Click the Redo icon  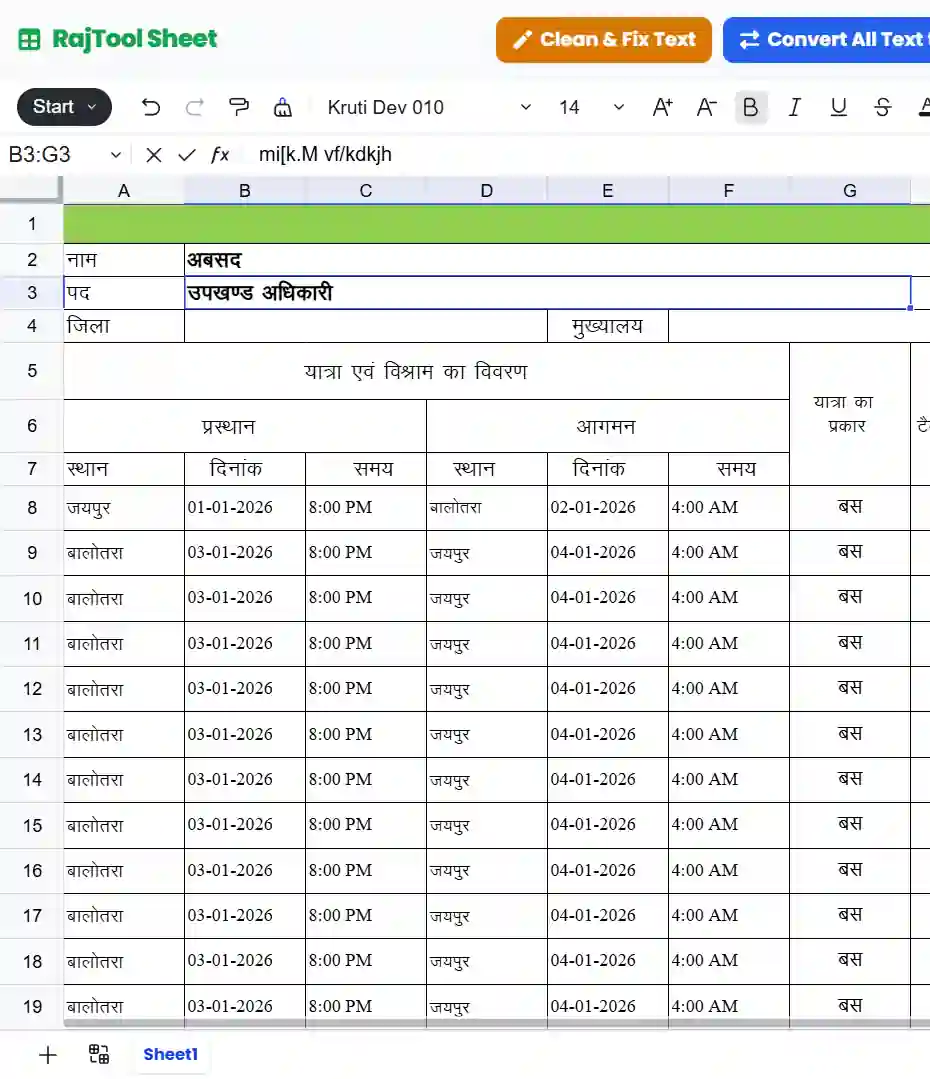click(x=193, y=107)
